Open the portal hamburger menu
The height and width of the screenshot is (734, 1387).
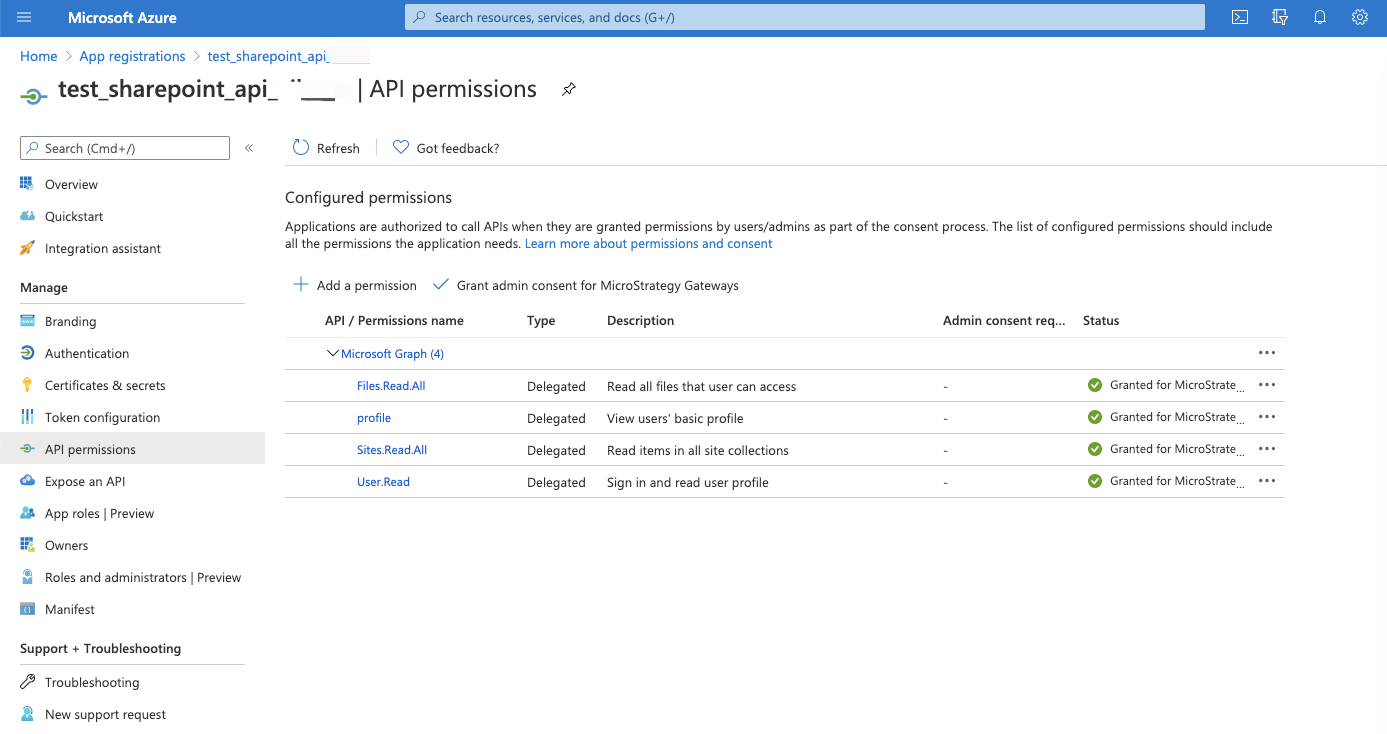(24, 16)
